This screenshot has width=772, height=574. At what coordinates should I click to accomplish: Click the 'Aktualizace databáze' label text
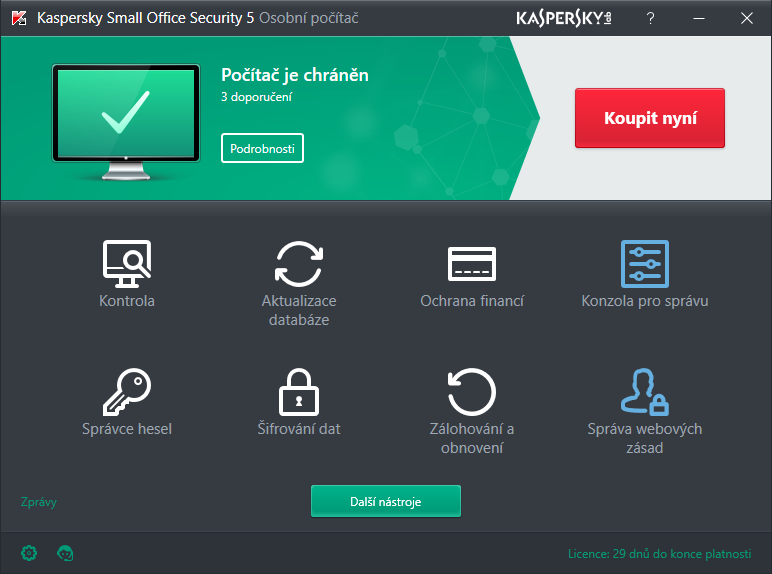[299, 310]
